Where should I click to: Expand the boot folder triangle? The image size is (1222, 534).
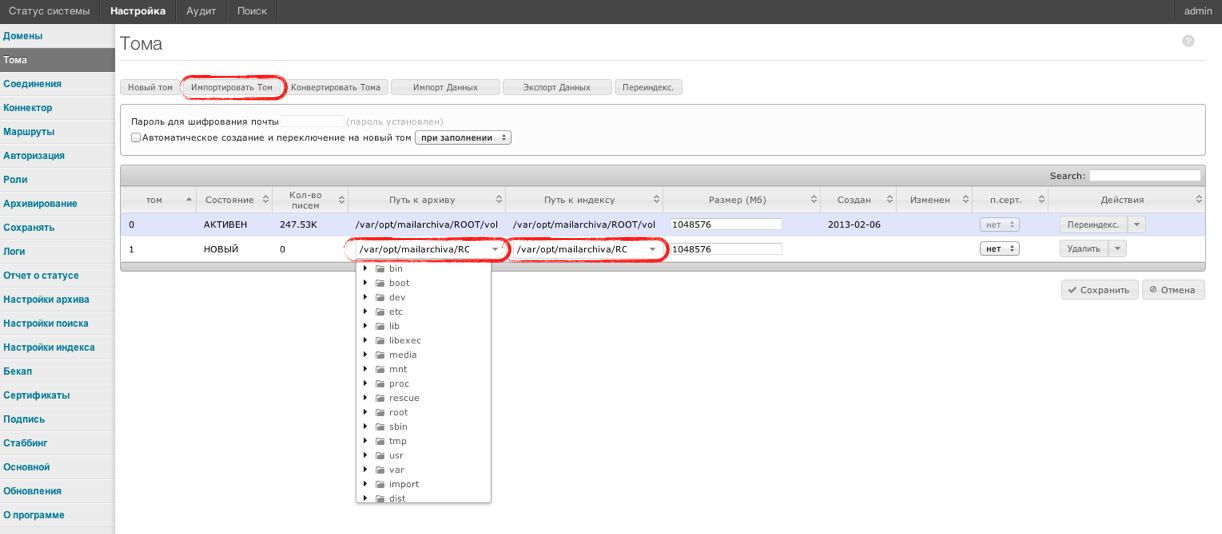(366, 283)
